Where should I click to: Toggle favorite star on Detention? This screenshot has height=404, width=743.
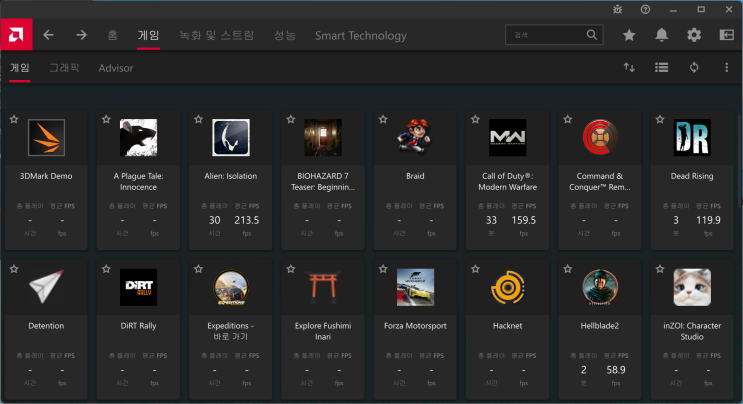coord(14,269)
